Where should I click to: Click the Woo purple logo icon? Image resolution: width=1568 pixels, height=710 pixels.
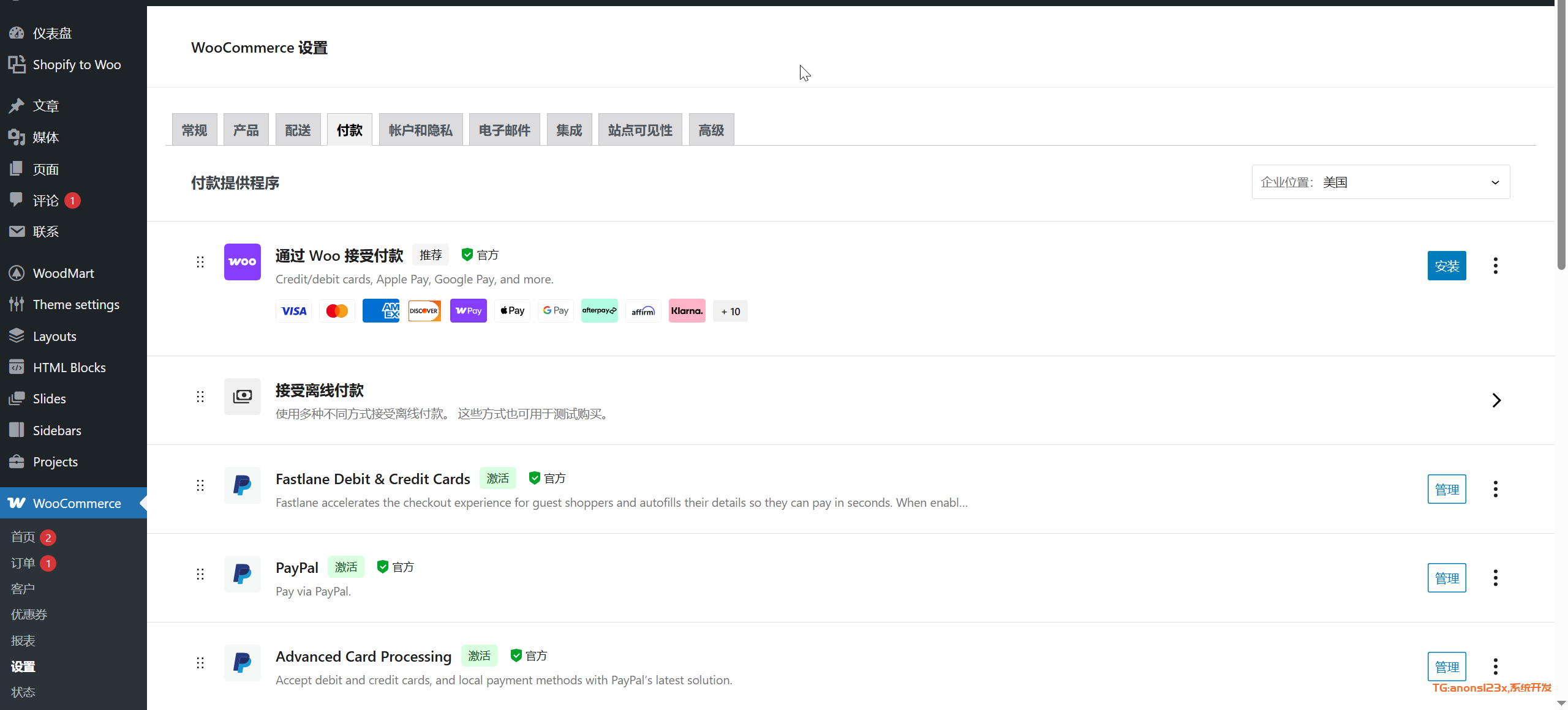(x=242, y=262)
